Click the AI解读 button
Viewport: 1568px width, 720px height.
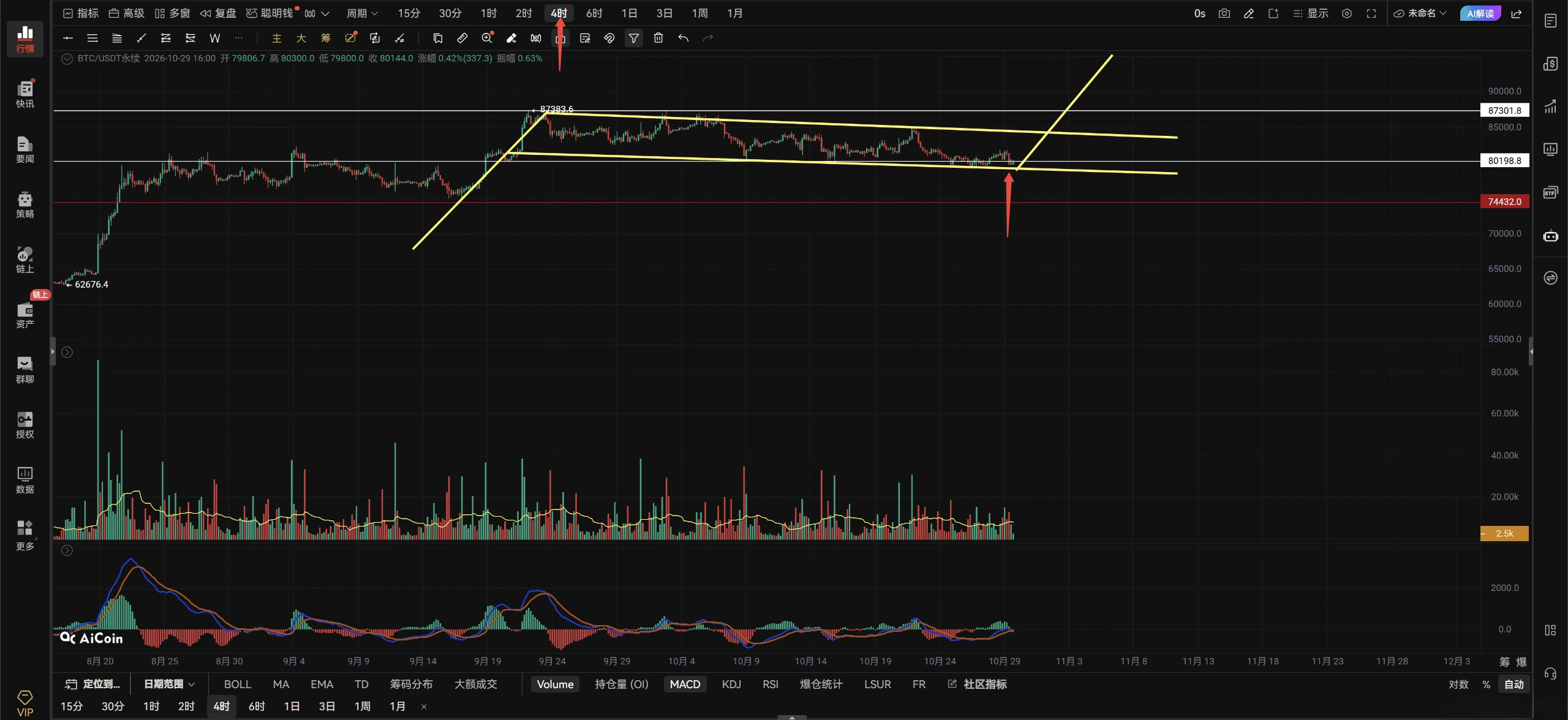(1480, 13)
